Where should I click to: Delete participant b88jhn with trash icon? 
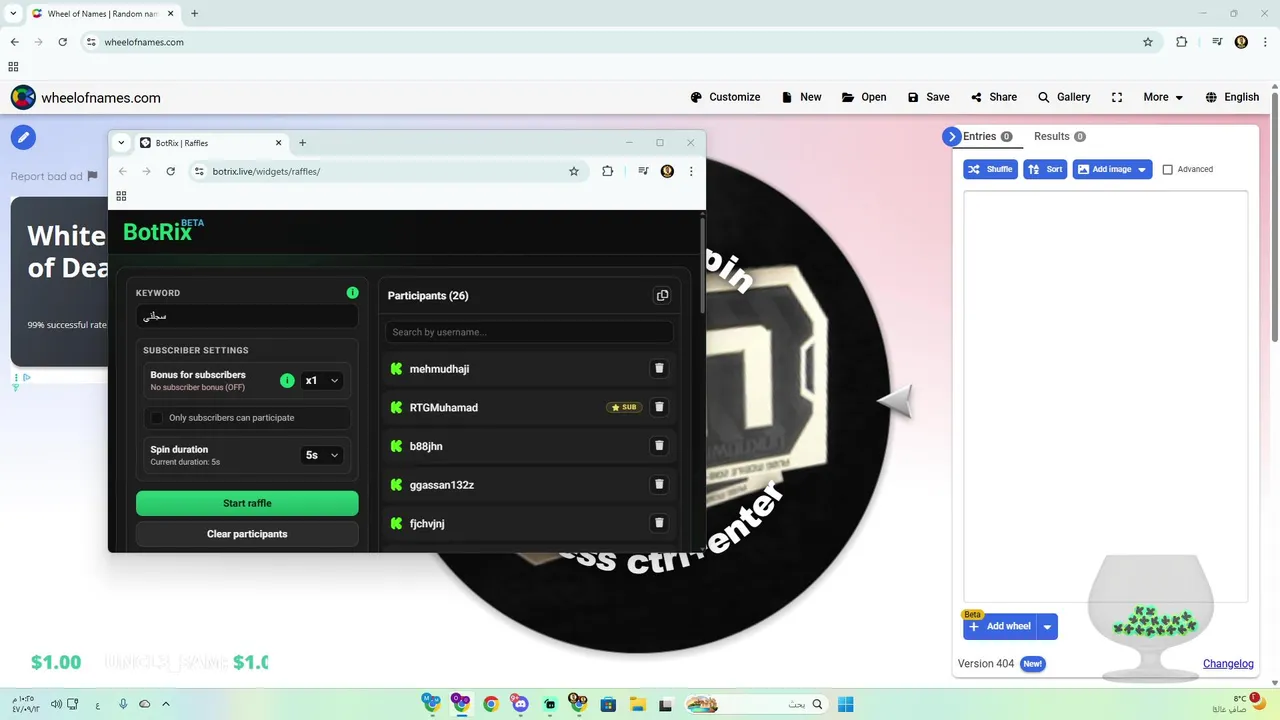click(x=659, y=446)
